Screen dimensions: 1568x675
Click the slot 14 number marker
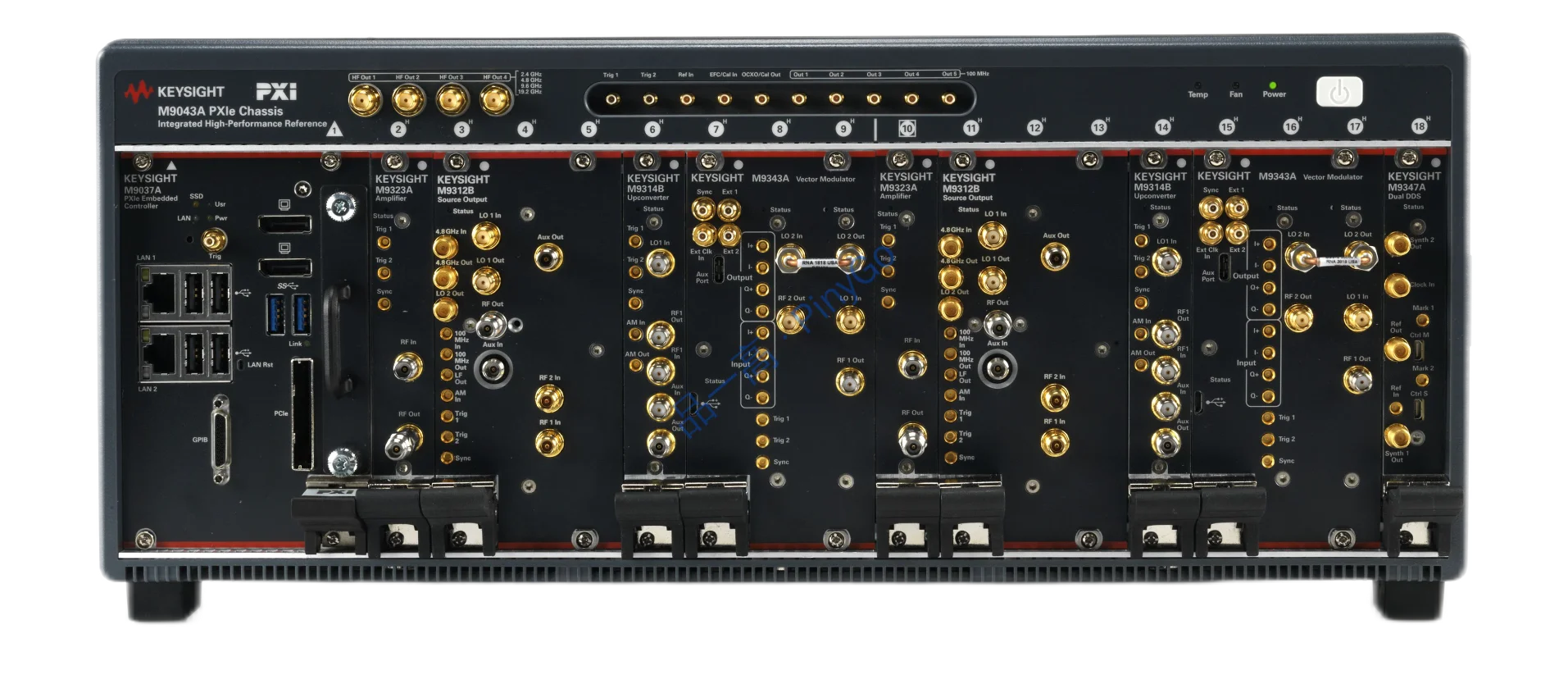click(x=1162, y=127)
